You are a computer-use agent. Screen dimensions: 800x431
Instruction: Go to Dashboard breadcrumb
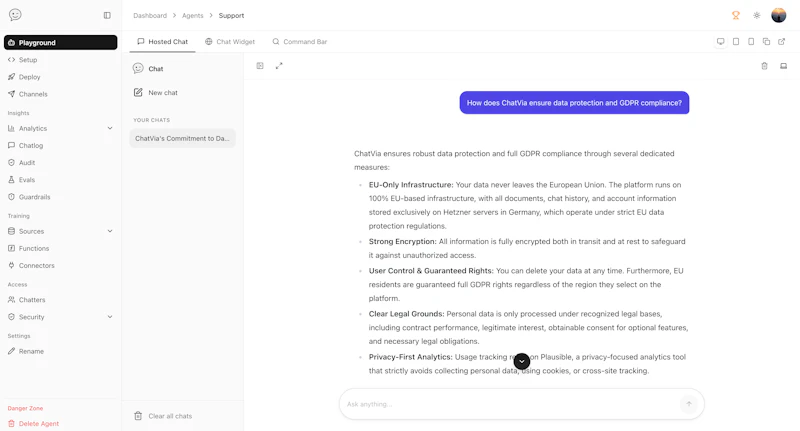click(150, 15)
